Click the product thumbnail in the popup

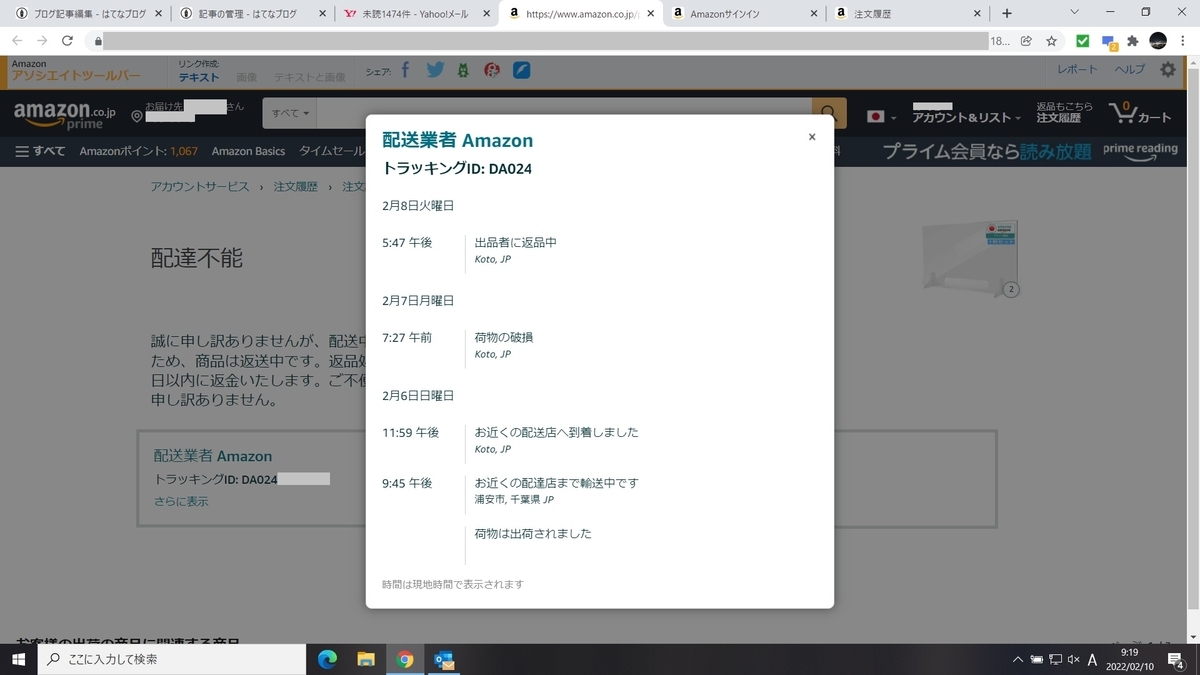tap(966, 256)
